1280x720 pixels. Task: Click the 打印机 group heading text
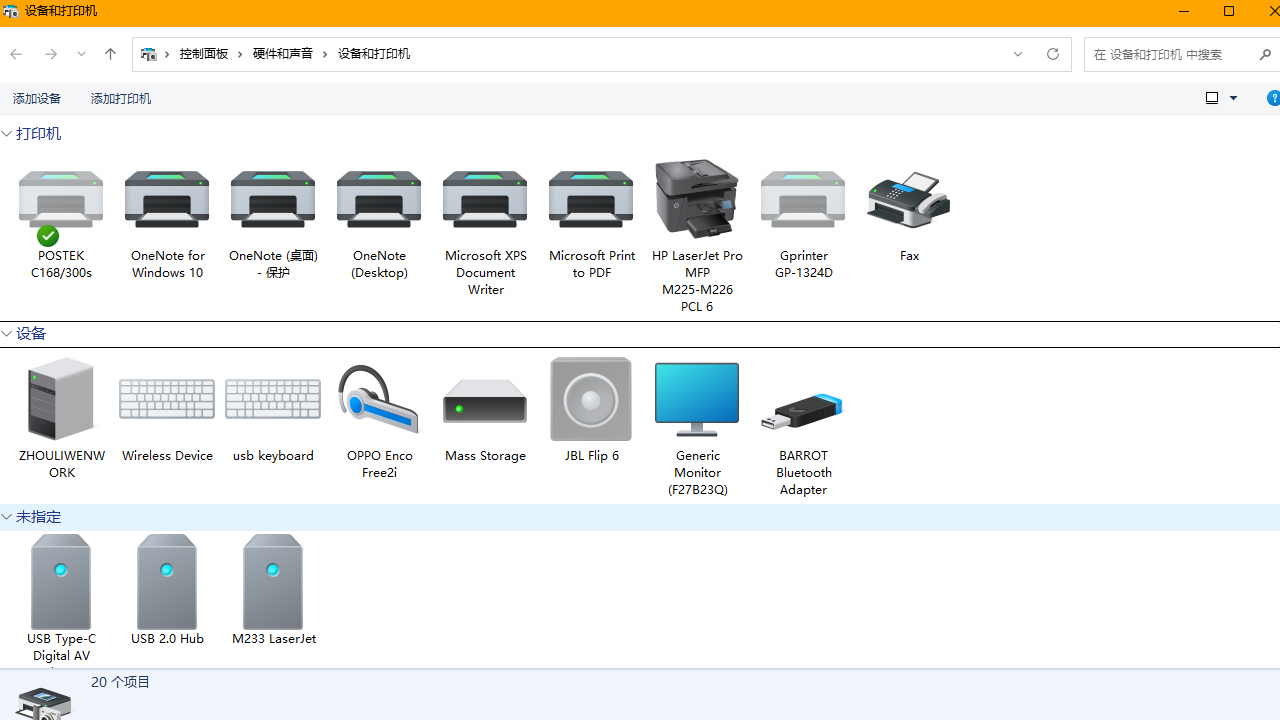pos(38,134)
